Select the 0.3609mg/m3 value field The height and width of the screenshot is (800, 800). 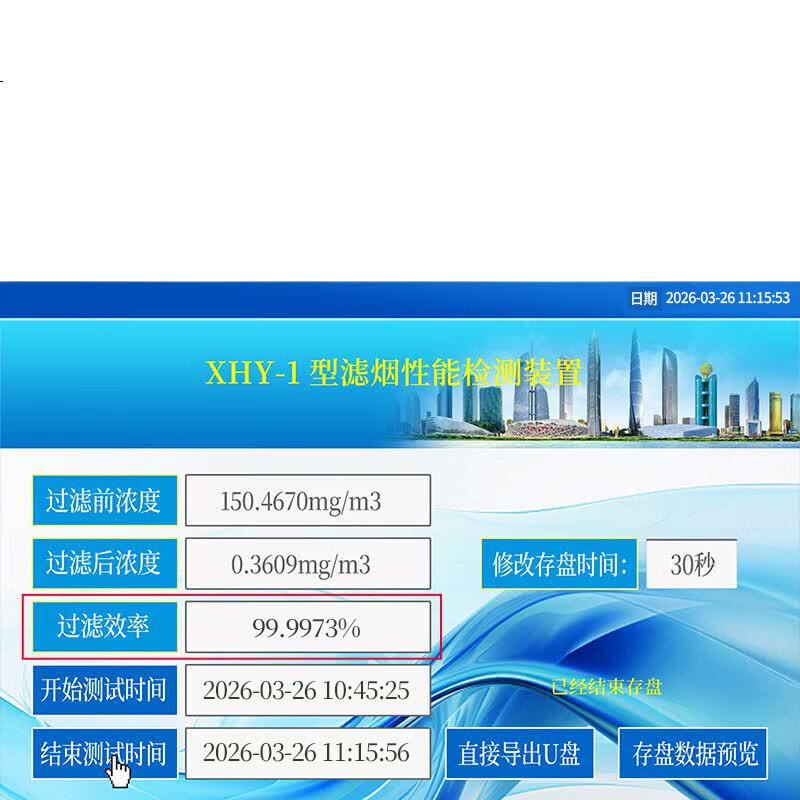click(308, 564)
